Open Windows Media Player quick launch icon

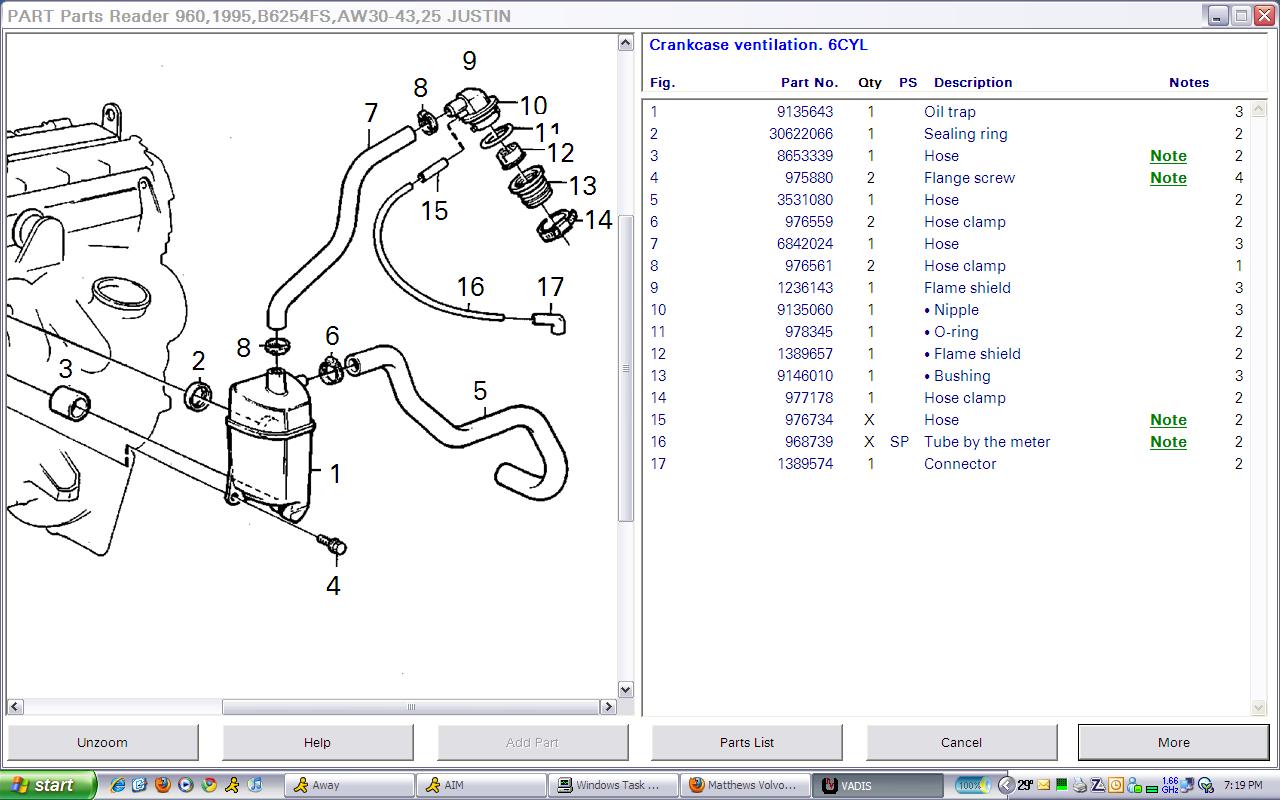click(x=186, y=785)
